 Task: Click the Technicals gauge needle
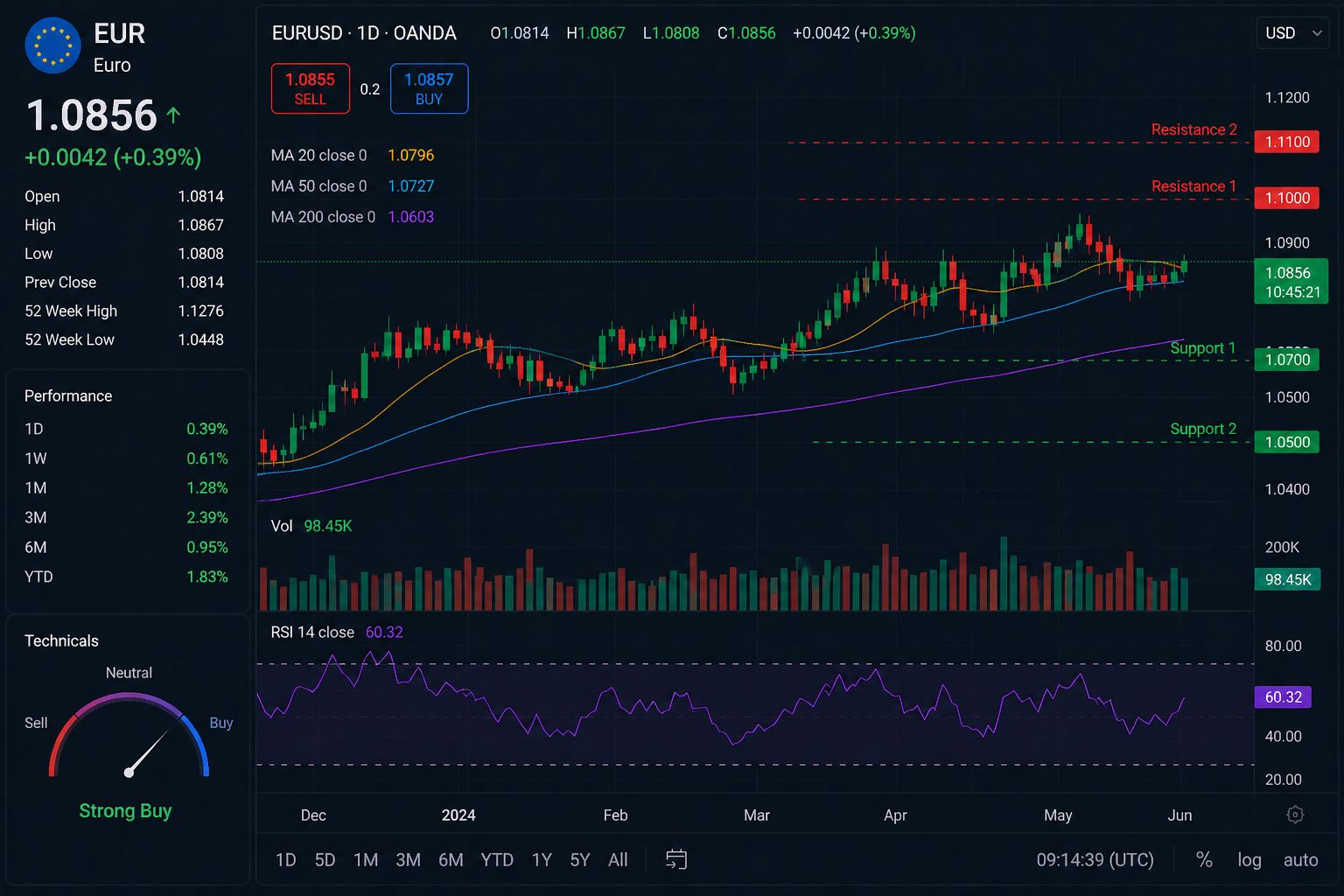[147, 752]
